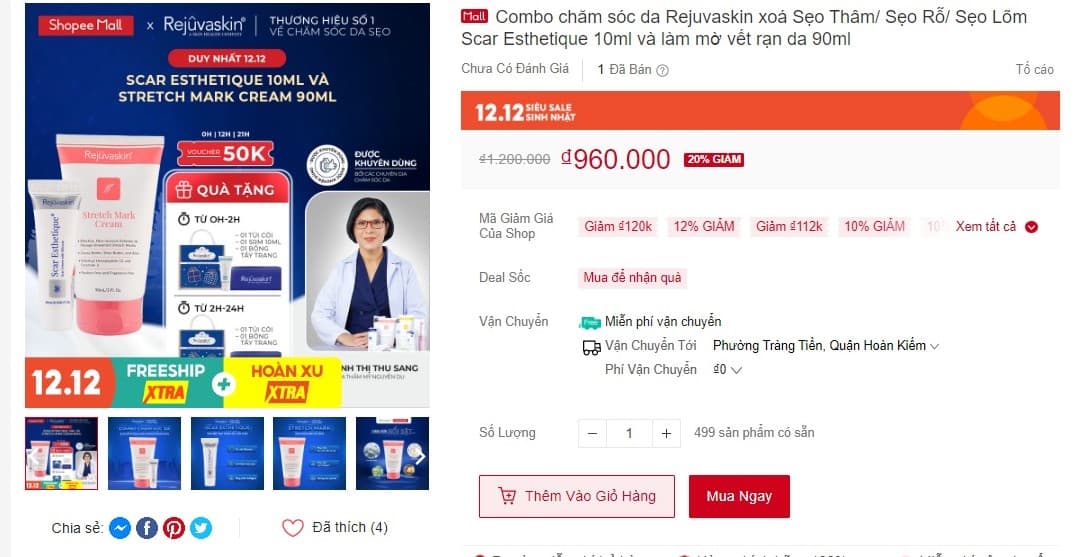Click the heart icon to like product

(292, 528)
